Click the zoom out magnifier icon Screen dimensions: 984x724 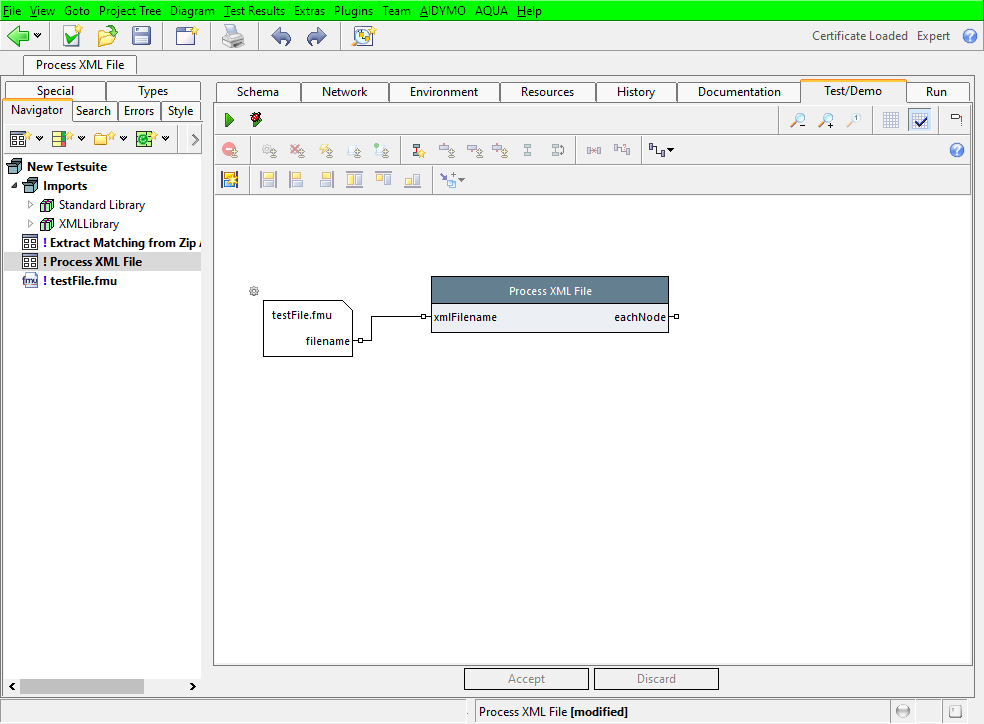click(x=797, y=120)
